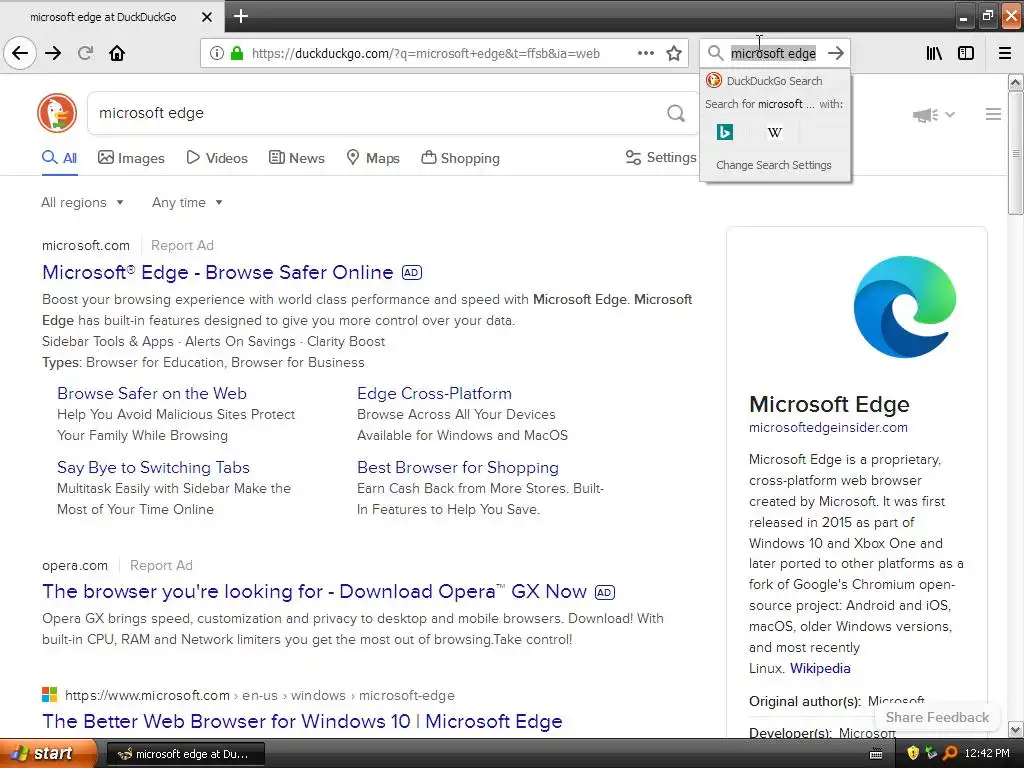Click the tray network connection icon
1024x768 pixels.
pos(931,753)
